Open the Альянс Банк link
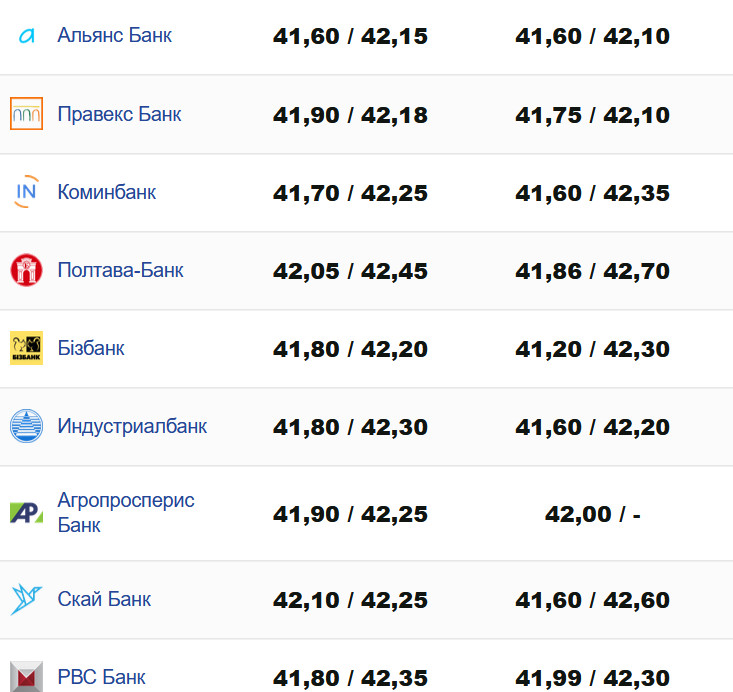The width and height of the screenshot is (733, 692). pyautogui.click(x=114, y=35)
